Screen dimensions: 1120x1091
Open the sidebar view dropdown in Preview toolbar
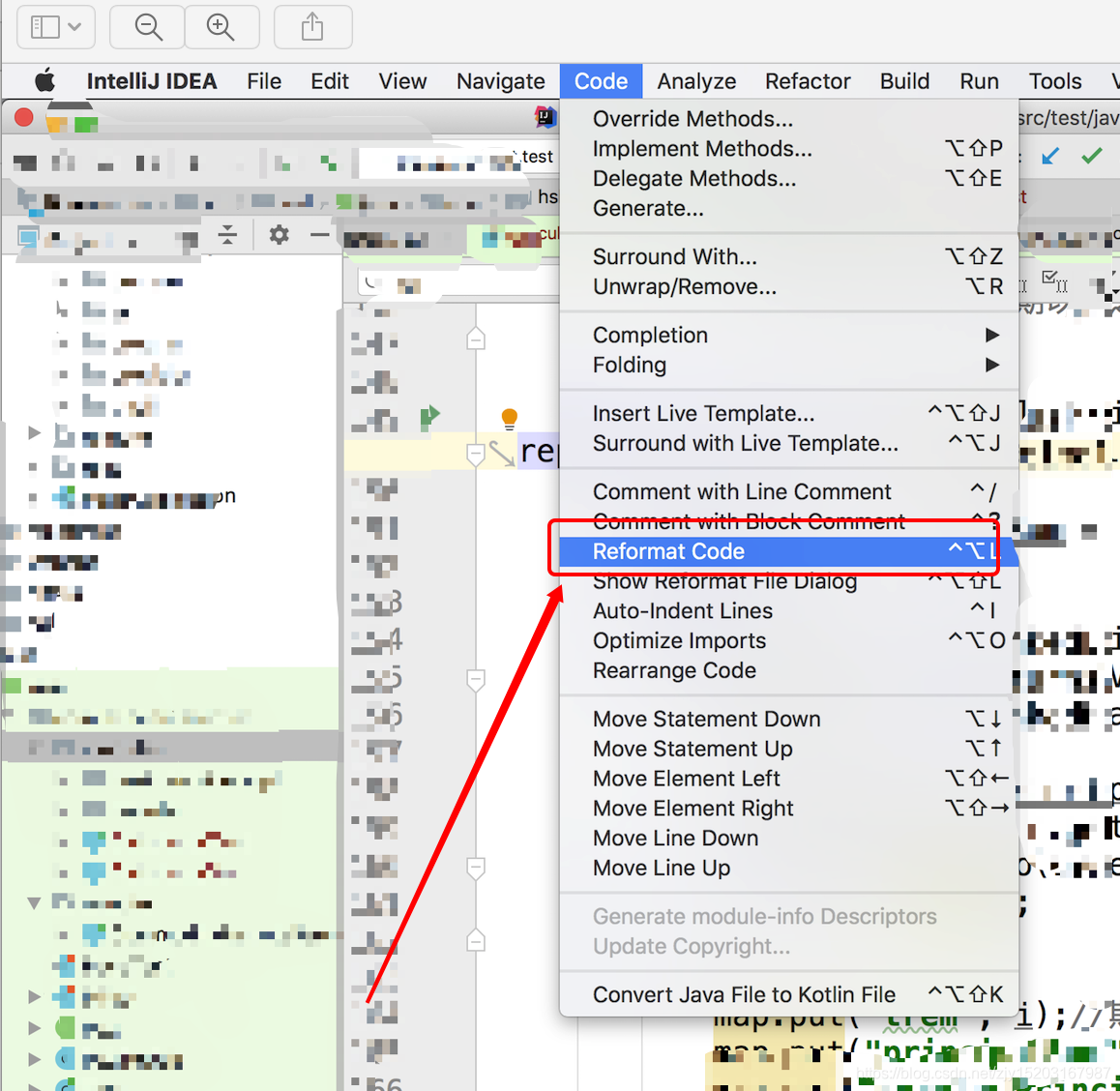(x=56, y=27)
